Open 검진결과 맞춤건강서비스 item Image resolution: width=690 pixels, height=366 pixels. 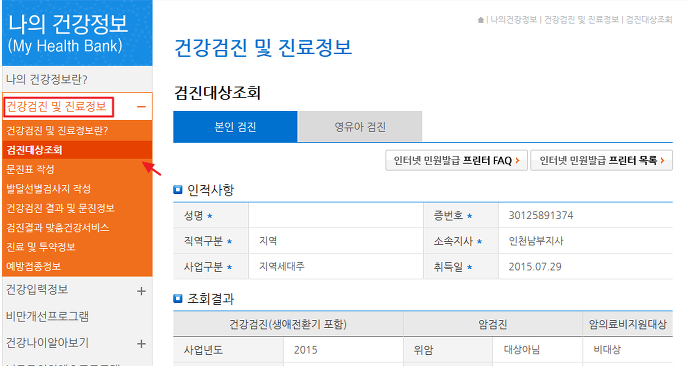[58, 227]
